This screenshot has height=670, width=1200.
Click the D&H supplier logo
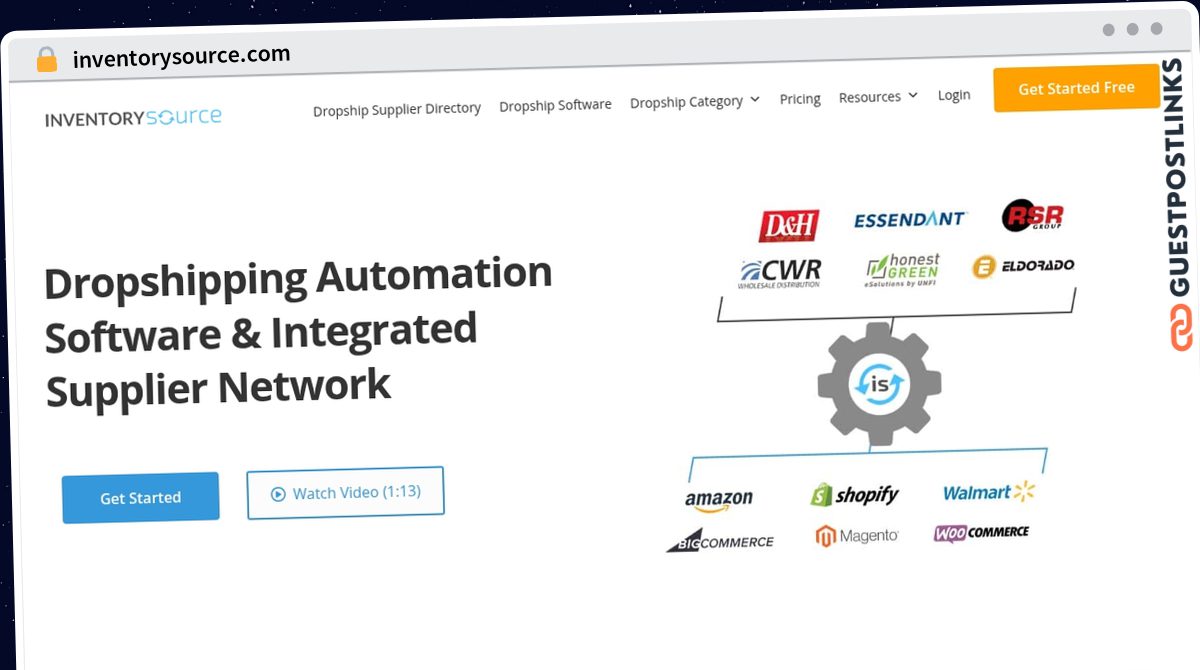click(x=789, y=226)
